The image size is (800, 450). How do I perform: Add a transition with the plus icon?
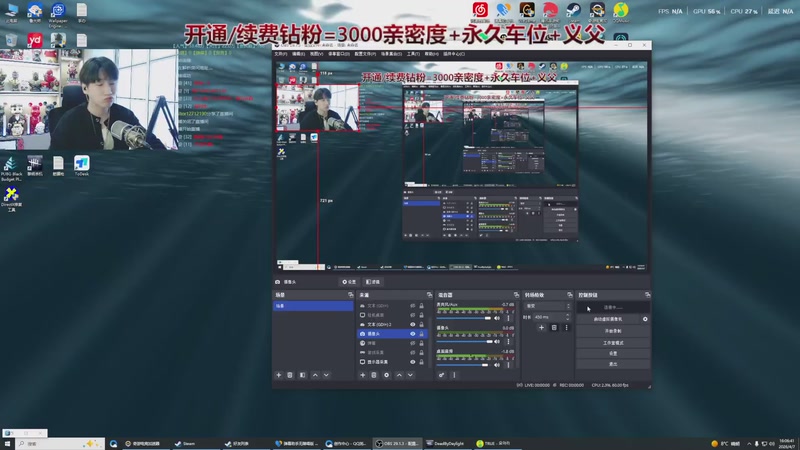point(541,328)
